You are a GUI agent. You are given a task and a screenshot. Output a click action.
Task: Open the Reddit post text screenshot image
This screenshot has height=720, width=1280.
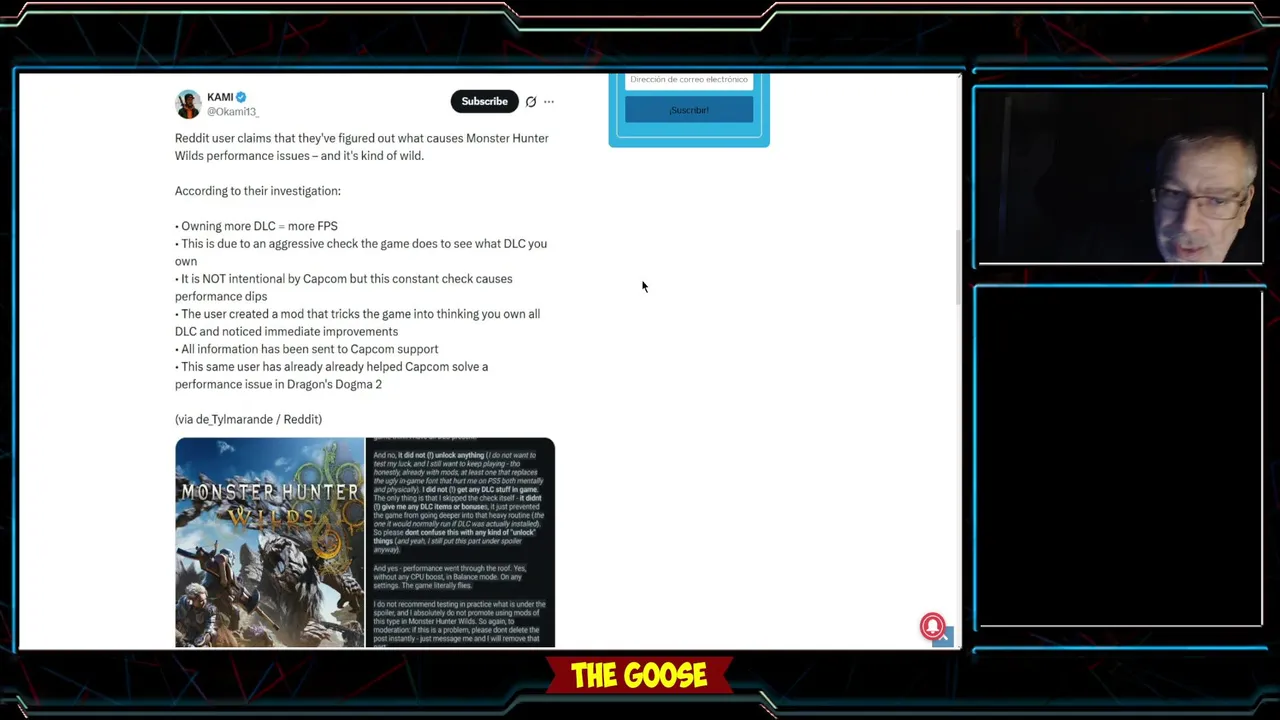460,543
